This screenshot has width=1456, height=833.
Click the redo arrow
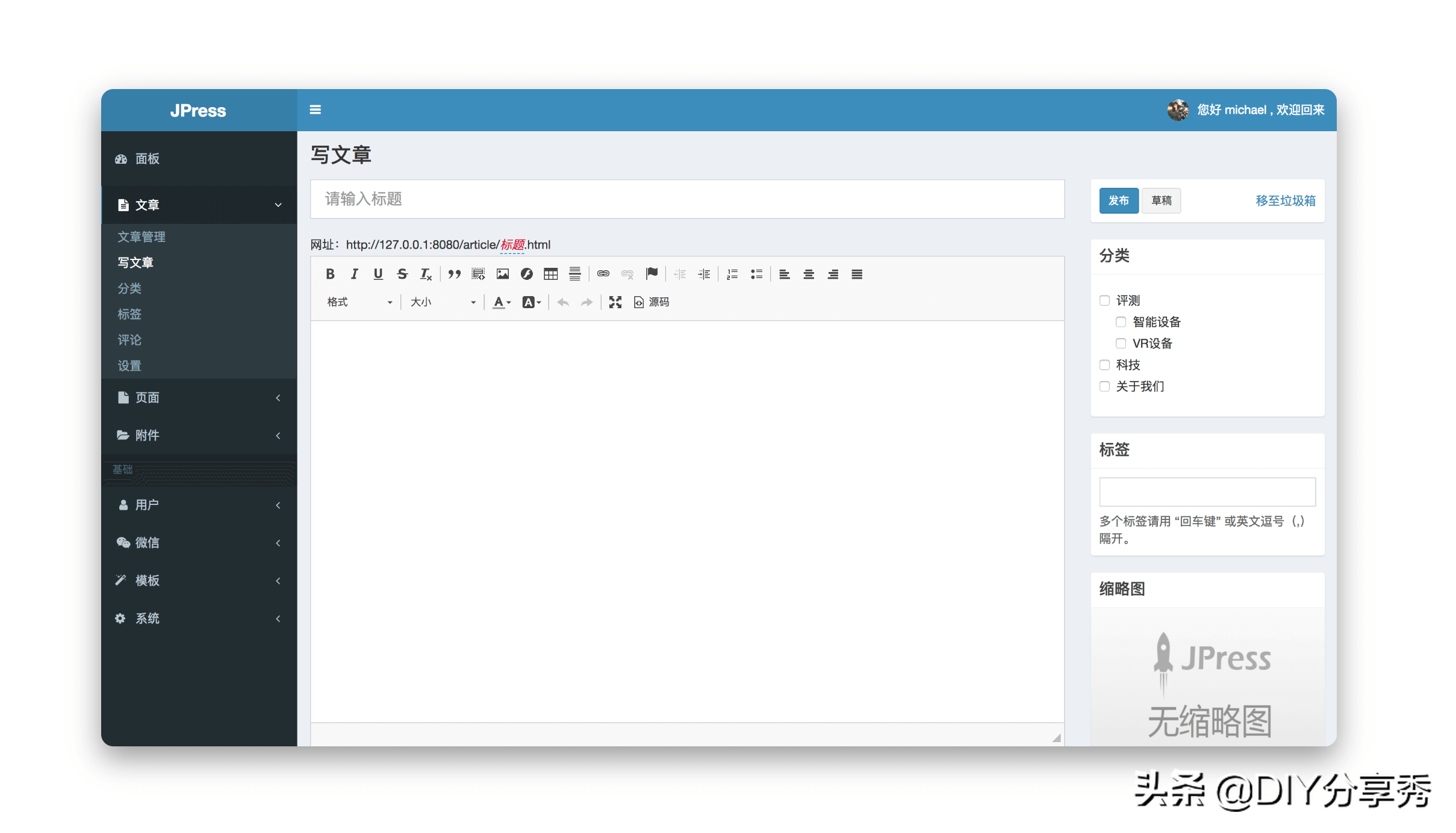point(586,302)
